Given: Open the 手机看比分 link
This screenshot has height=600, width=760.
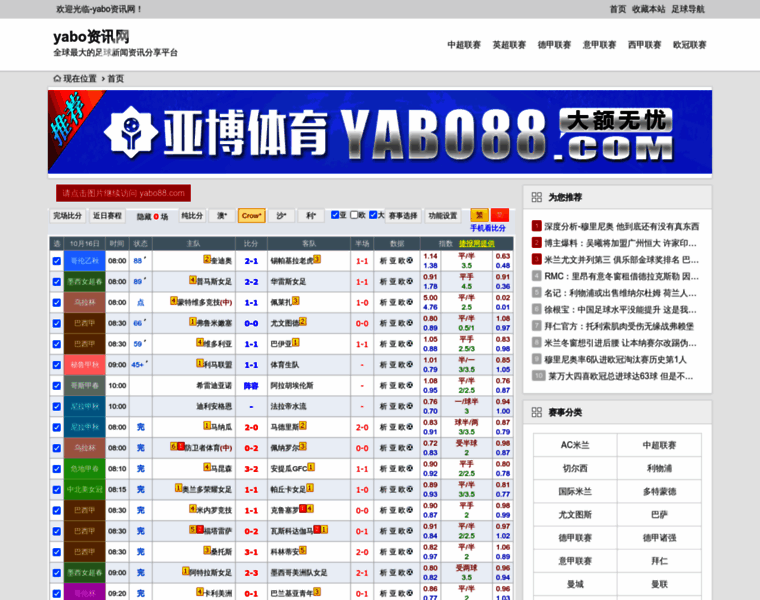Looking at the screenshot, I should pyautogui.click(x=488, y=228).
